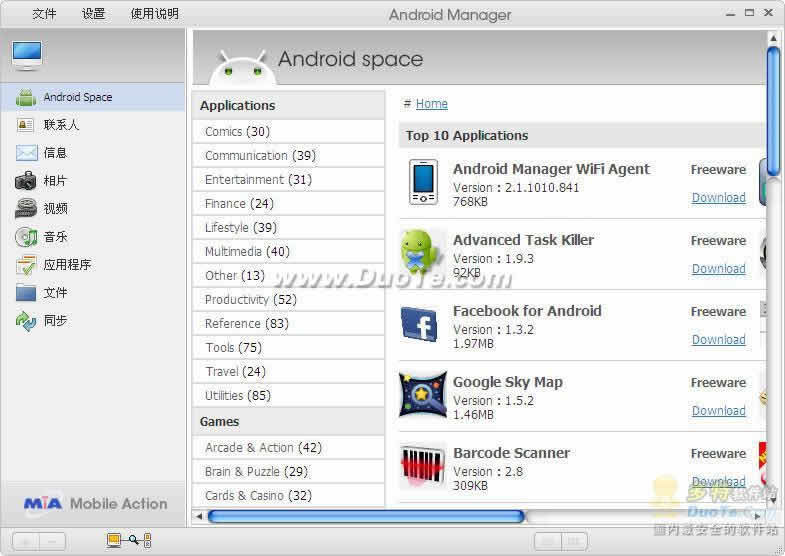Click the connection status icon in bottom bar
Viewport: 785px width, 556px height.
129,540
